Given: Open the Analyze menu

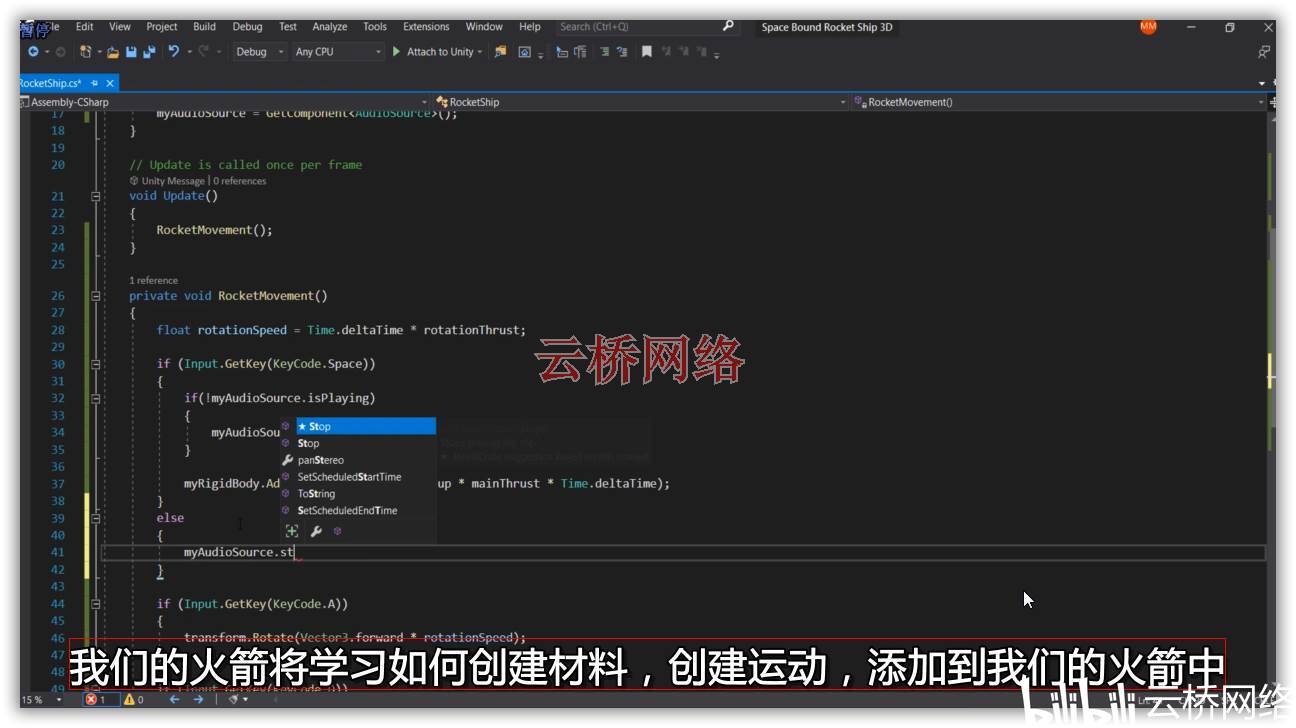Looking at the screenshot, I should click(x=329, y=27).
